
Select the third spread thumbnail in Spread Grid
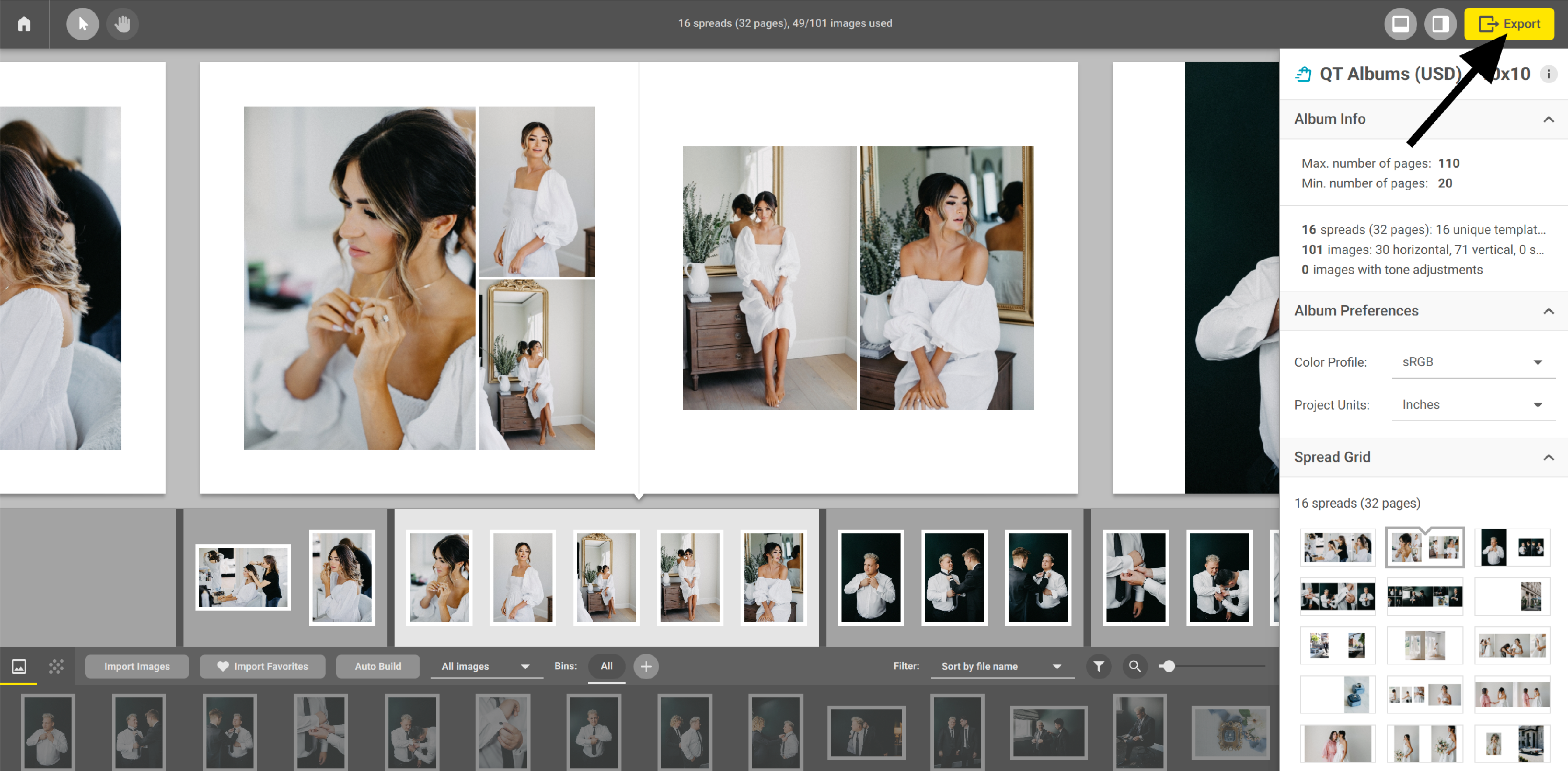pyautogui.click(x=1512, y=547)
